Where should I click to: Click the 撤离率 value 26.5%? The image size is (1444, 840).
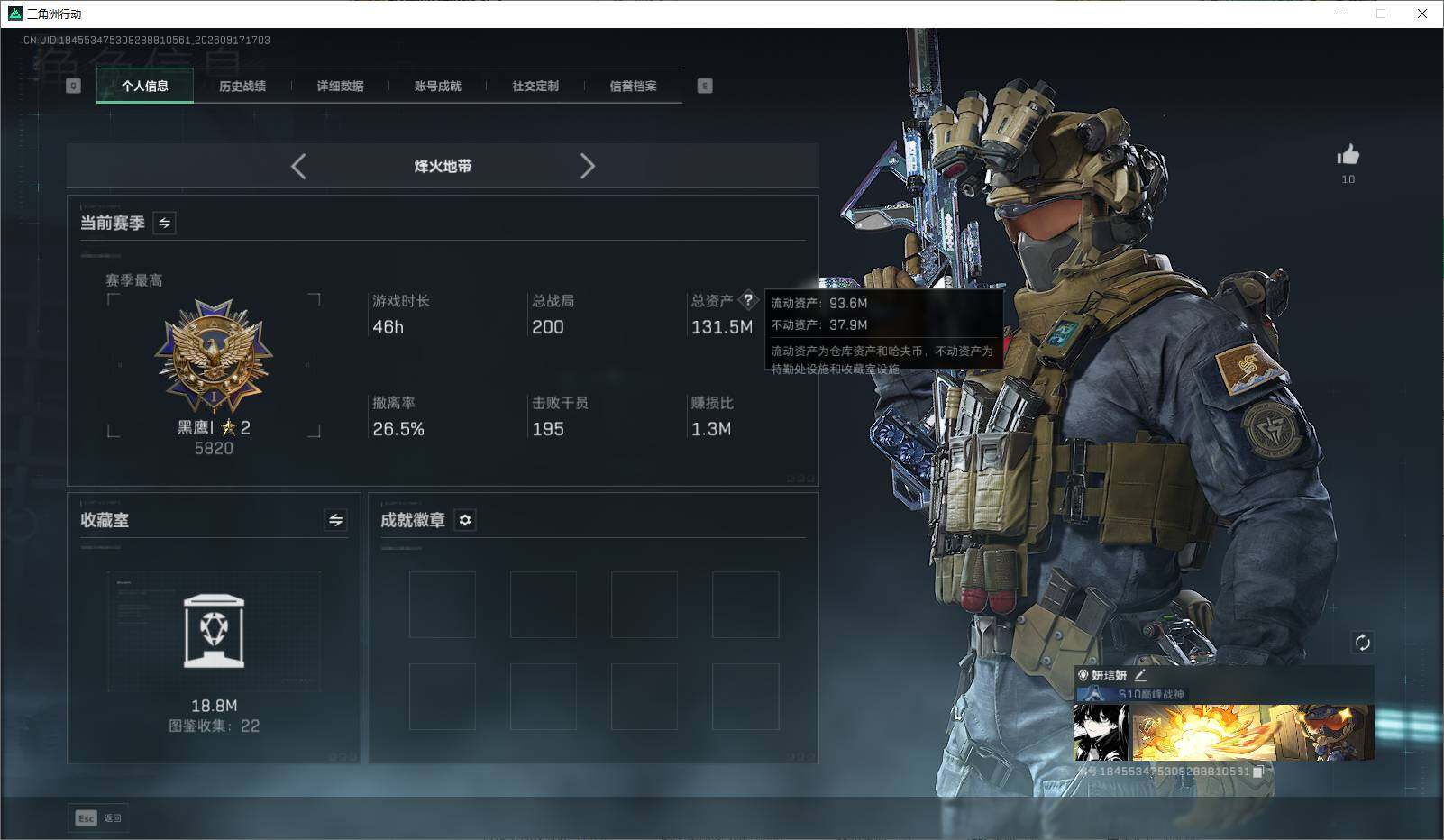pyautogui.click(x=398, y=429)
